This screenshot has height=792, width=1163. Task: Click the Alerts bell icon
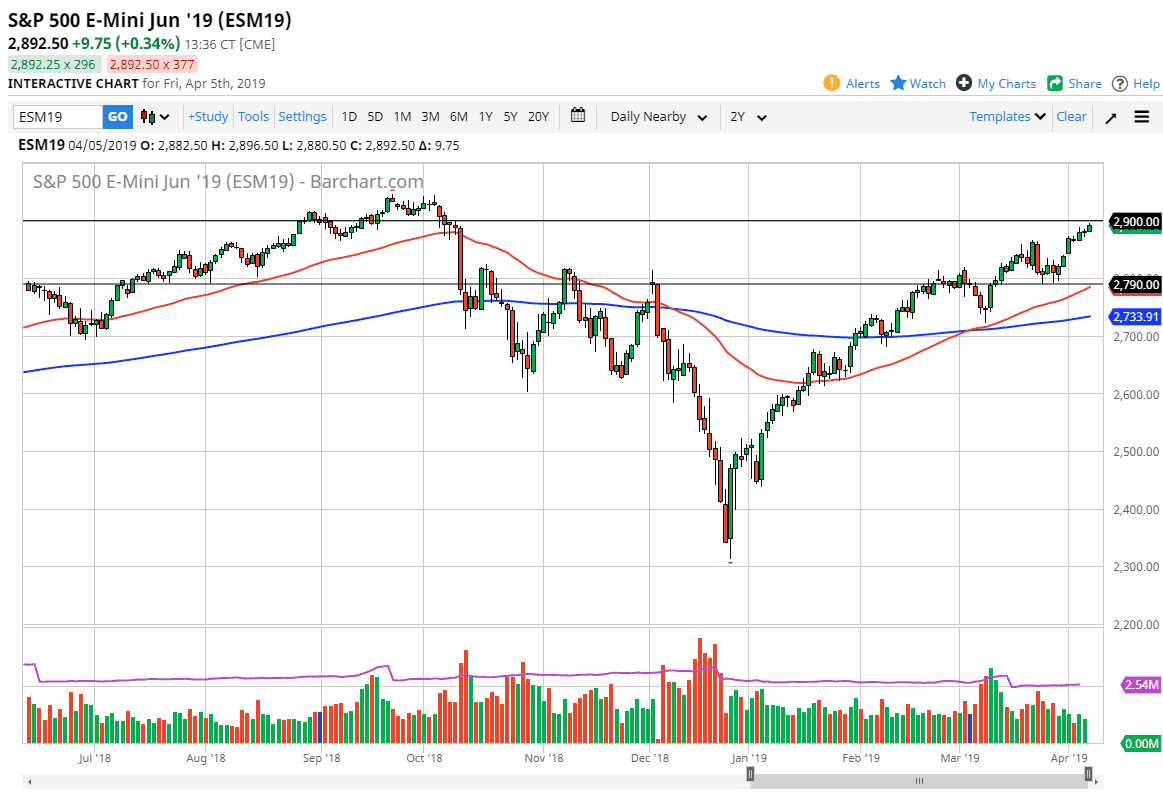tap(831, 83)
